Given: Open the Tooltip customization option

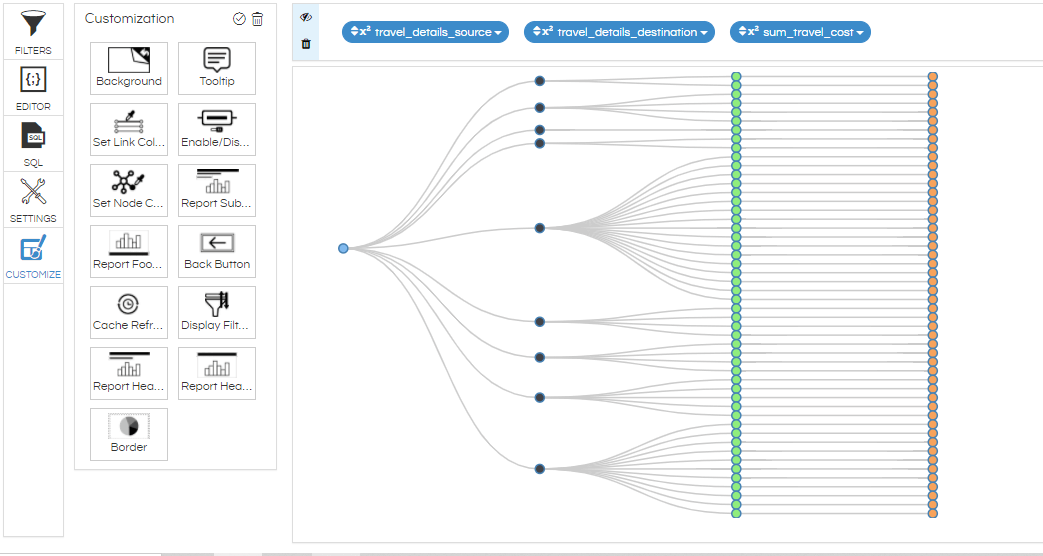Looking at the screenshot, I should [x=217, y=69].
